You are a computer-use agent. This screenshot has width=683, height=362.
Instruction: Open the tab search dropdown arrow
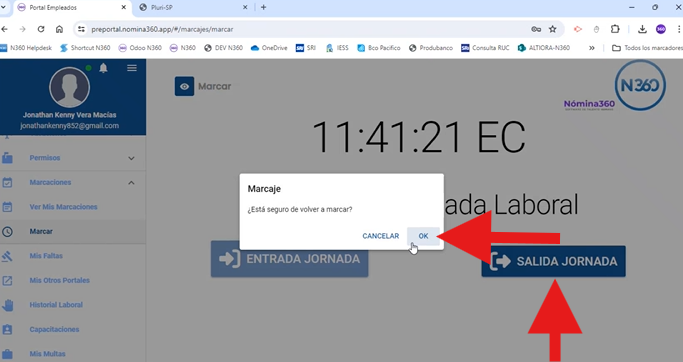click(x=3, y=7)
